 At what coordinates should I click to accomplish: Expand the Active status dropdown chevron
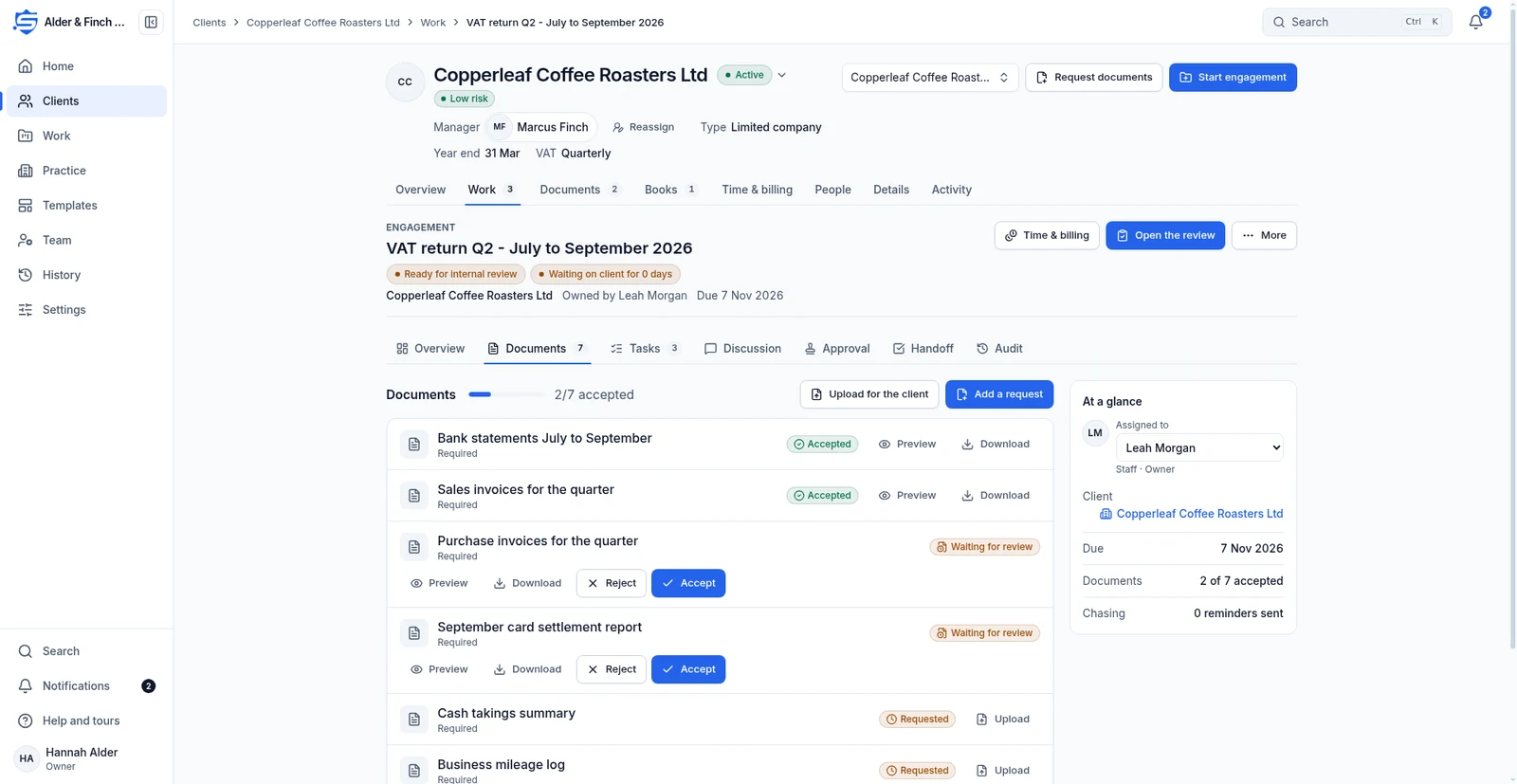tap(782, 75)
